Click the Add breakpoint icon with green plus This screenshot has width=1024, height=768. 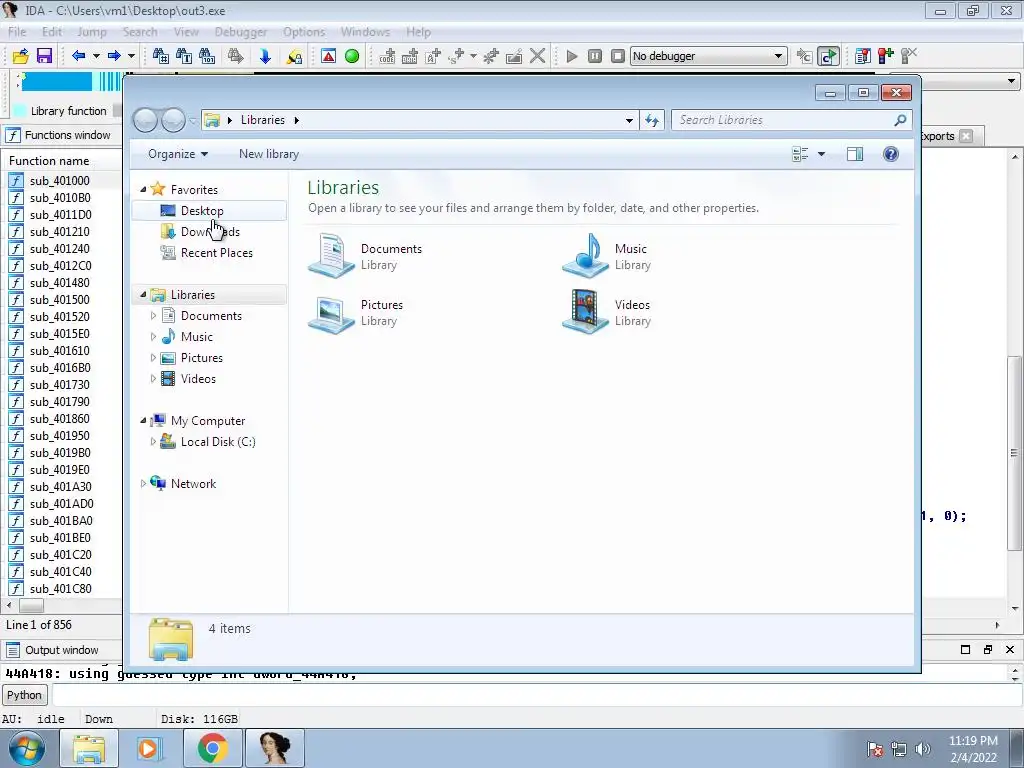[886, 56]
